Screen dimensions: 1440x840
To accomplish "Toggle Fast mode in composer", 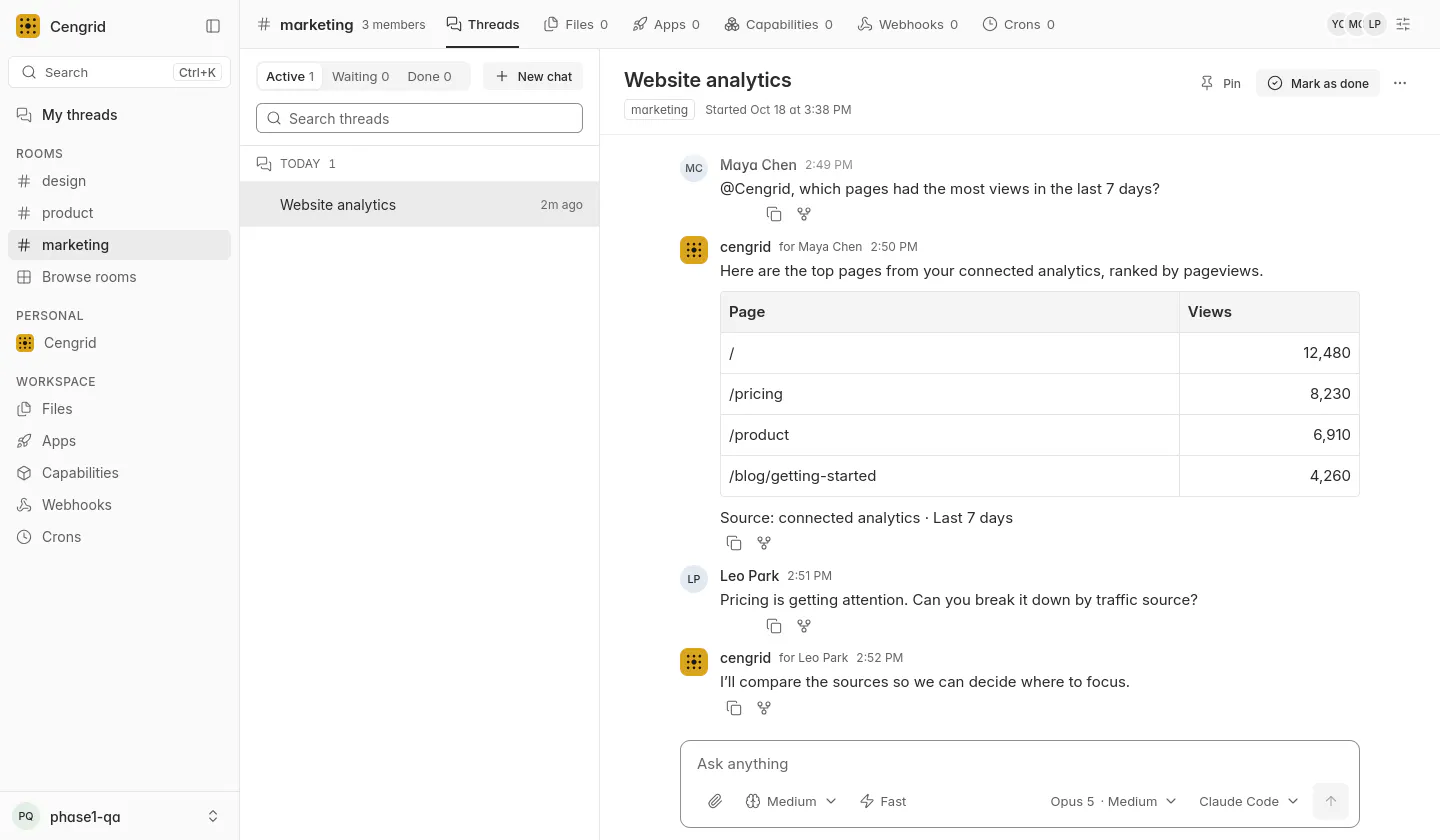I will pyautogui.click(x=883, y=801).
